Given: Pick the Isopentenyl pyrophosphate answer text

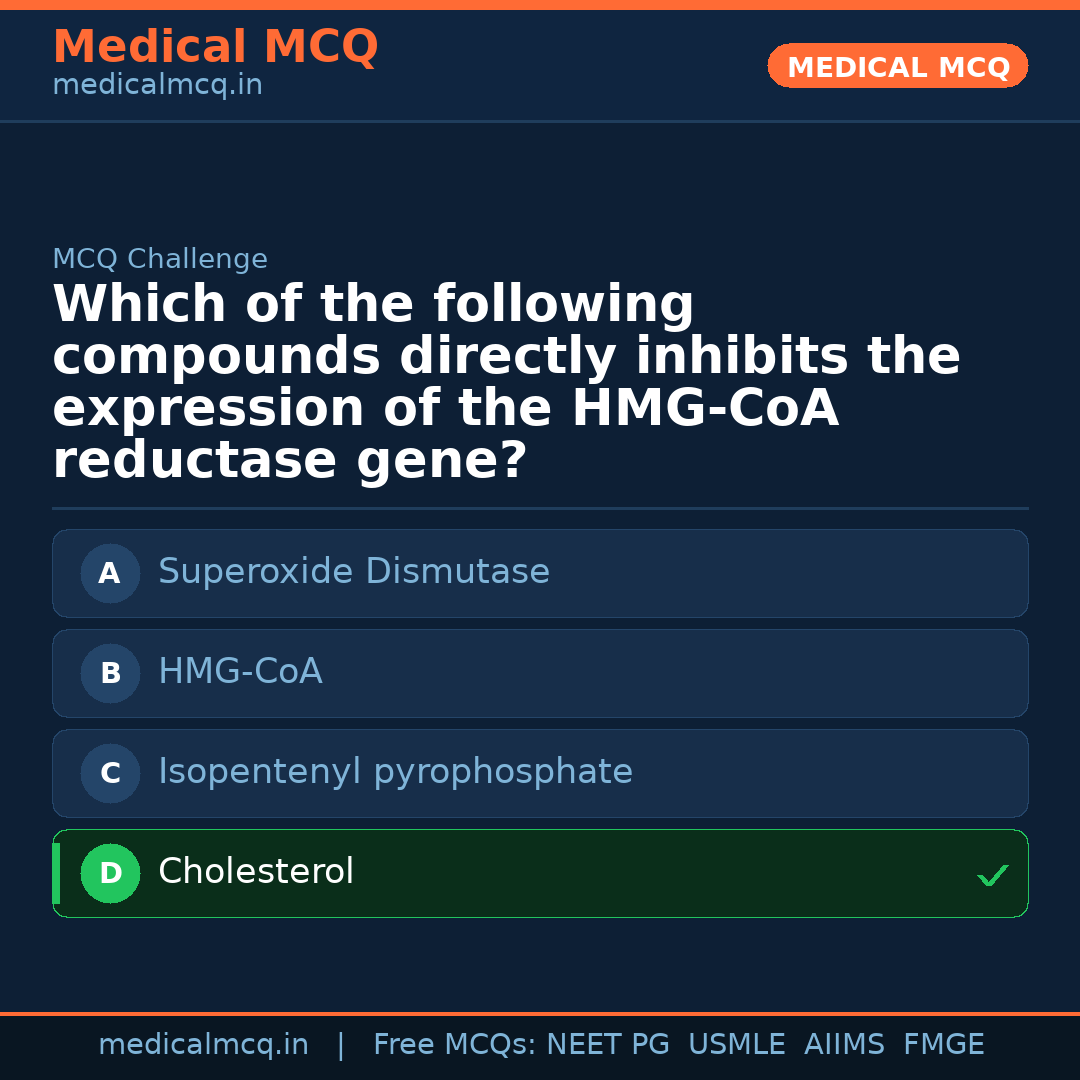Looking at the screenshot, I should pos(395,772).
